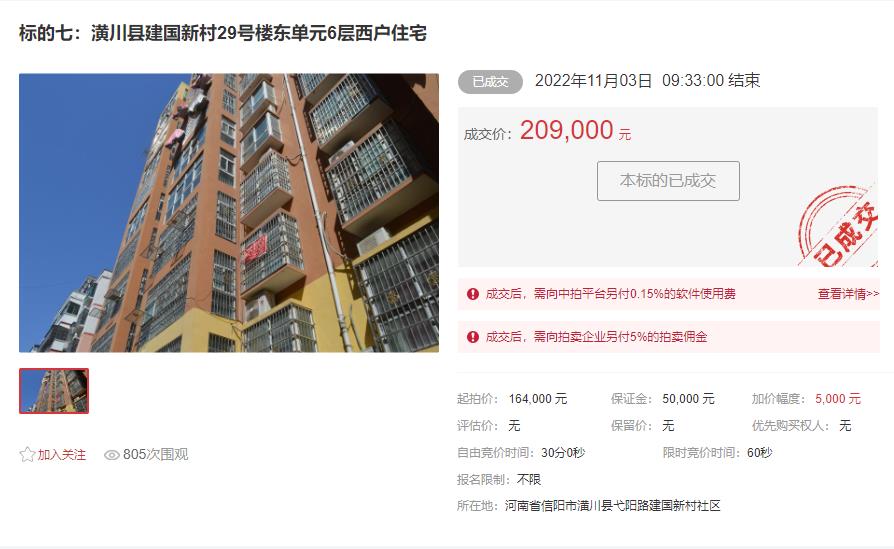Click the 所在地 address 河南省信阳市潢川县

coord(612,506)
